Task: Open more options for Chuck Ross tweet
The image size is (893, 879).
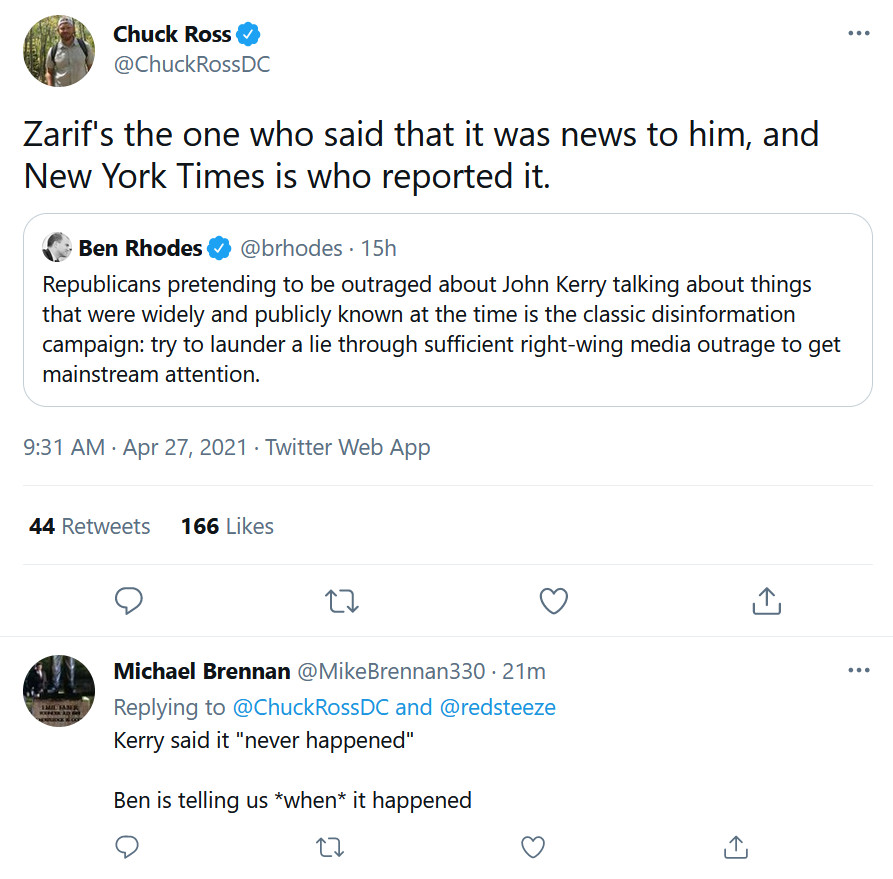Action: pyautogui.click(x=858, y=33)
